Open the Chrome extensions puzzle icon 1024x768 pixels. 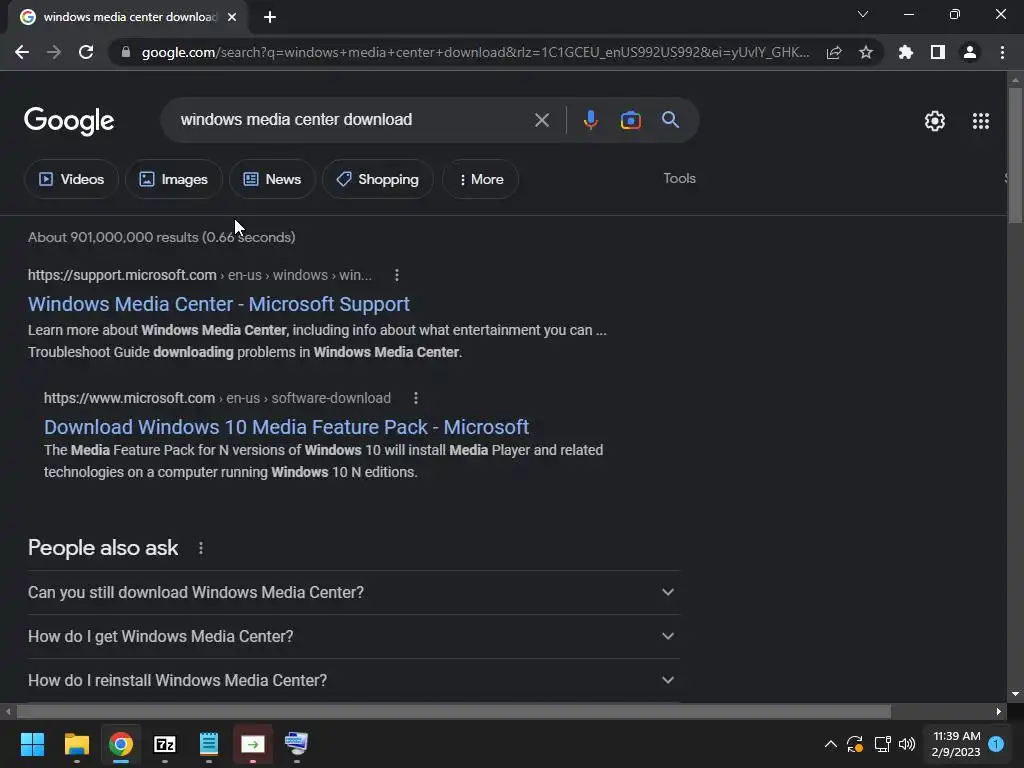tap(906, 52)
